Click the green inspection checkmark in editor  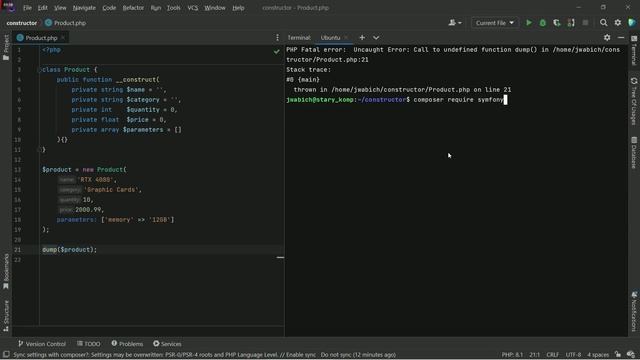tap(277, 51)
